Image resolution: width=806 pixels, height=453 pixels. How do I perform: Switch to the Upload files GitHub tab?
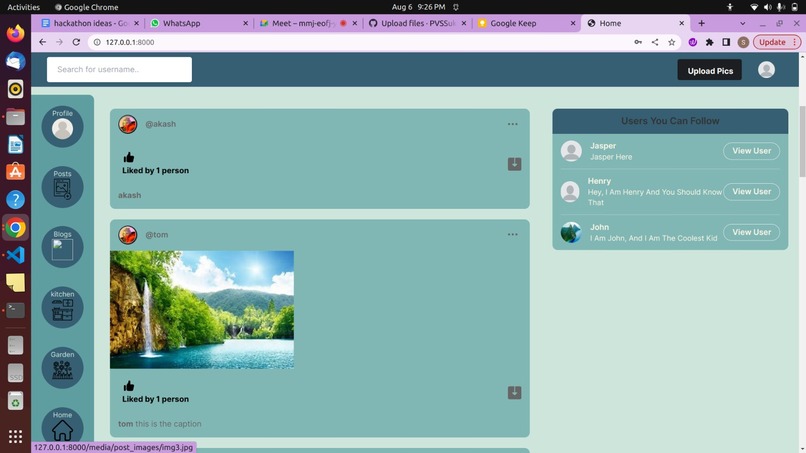tap(417, 23)
